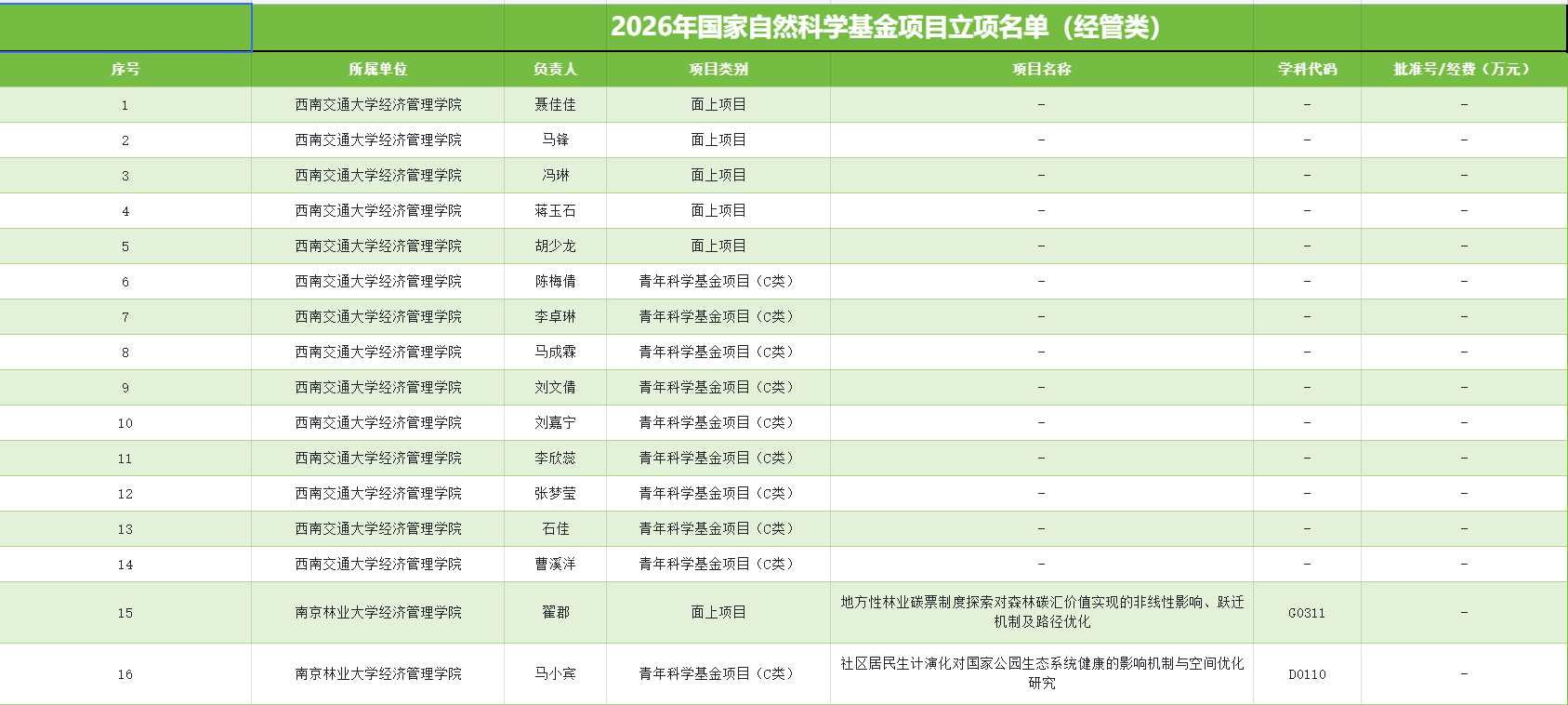Click discipline code cell "G0311"
This screenshot has width=1568, height=705.
pyautogui.click(x=1307, y=613)
